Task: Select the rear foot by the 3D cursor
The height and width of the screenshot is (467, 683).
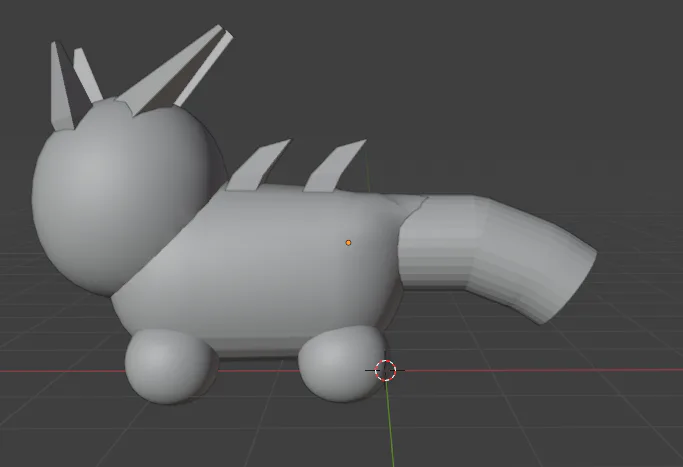Action: (342, 364)
